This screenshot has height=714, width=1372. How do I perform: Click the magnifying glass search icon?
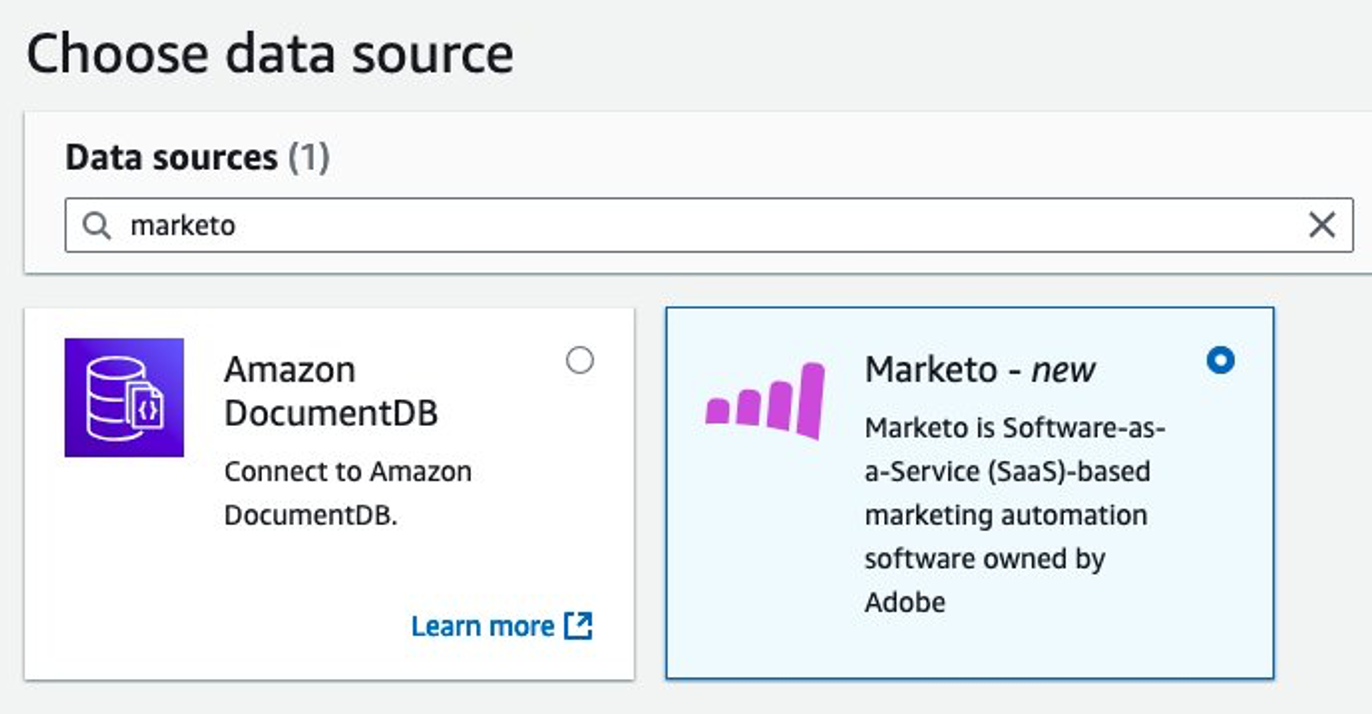[x=95, y=226]
